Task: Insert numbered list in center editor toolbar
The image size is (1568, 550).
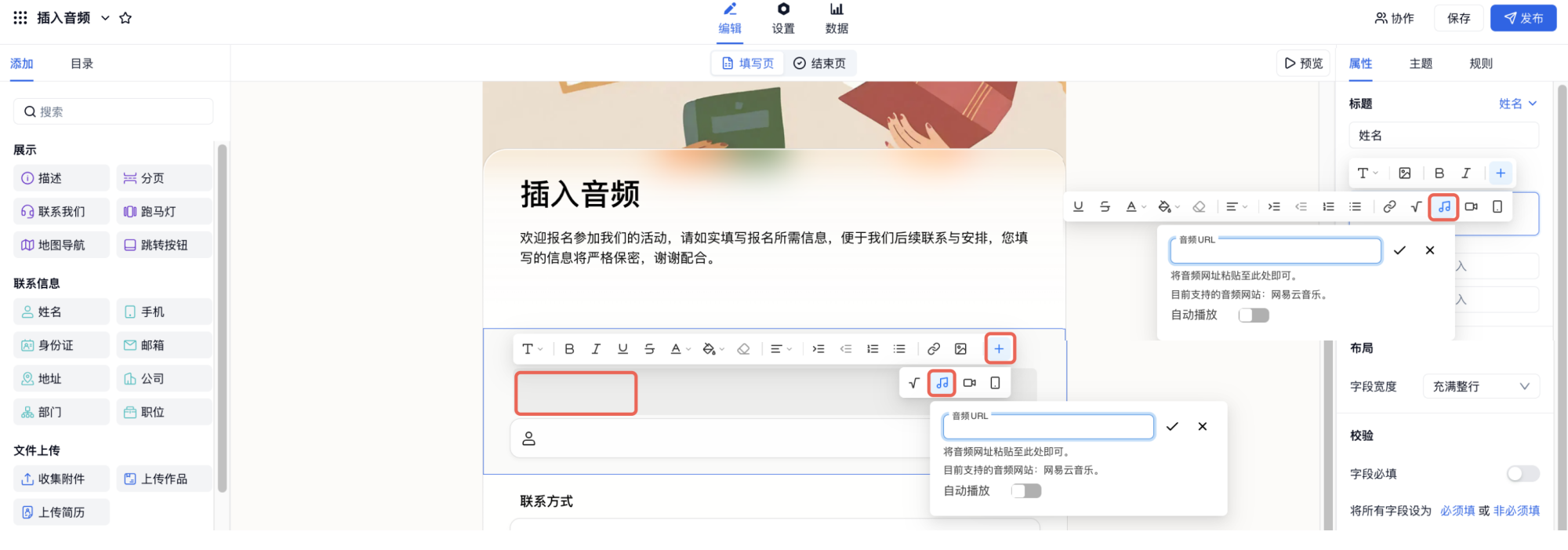Action: click(x=873, y=349)
